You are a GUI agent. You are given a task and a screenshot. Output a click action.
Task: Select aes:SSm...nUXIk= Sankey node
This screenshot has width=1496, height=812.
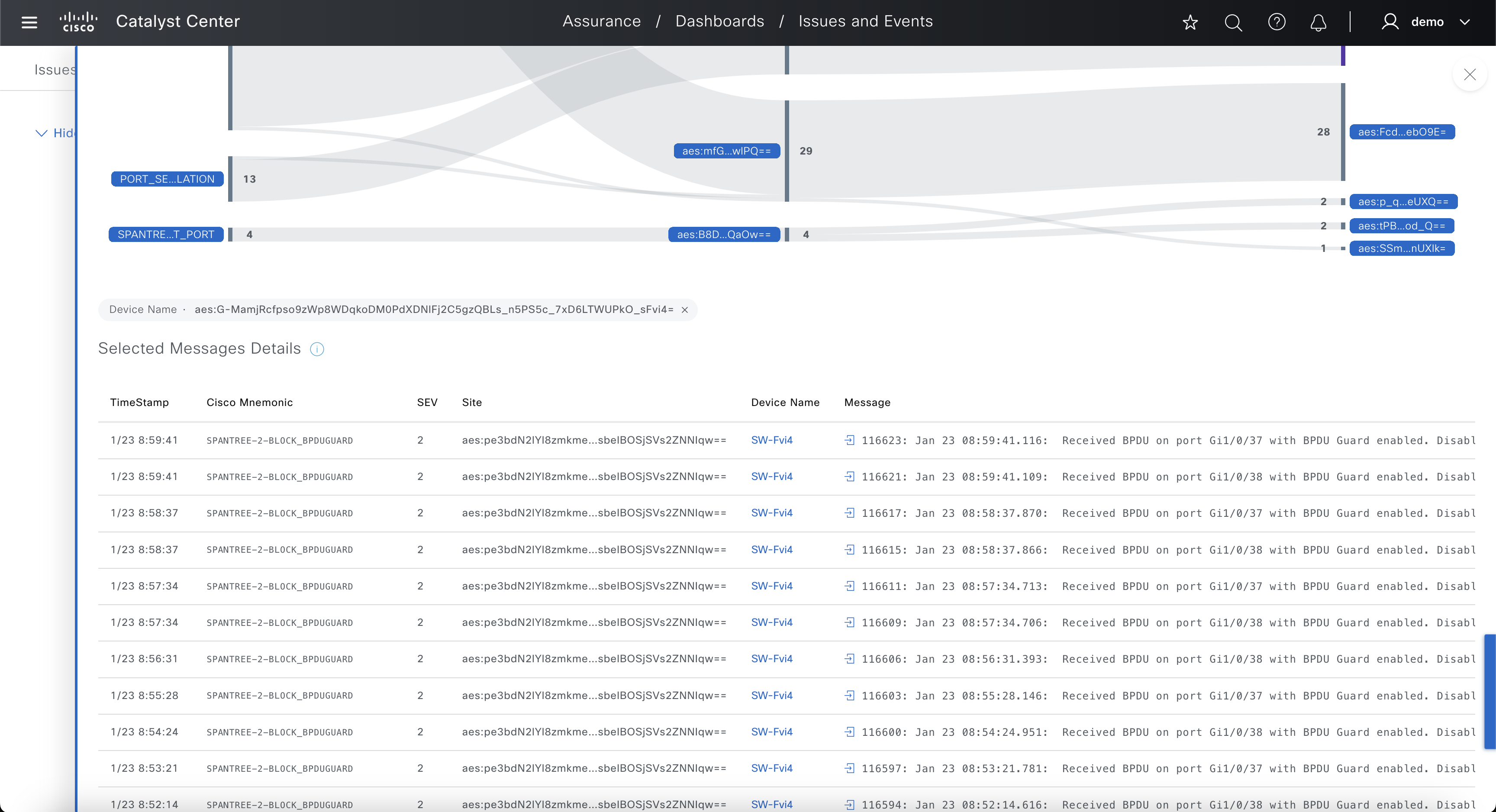[1402, 248]
